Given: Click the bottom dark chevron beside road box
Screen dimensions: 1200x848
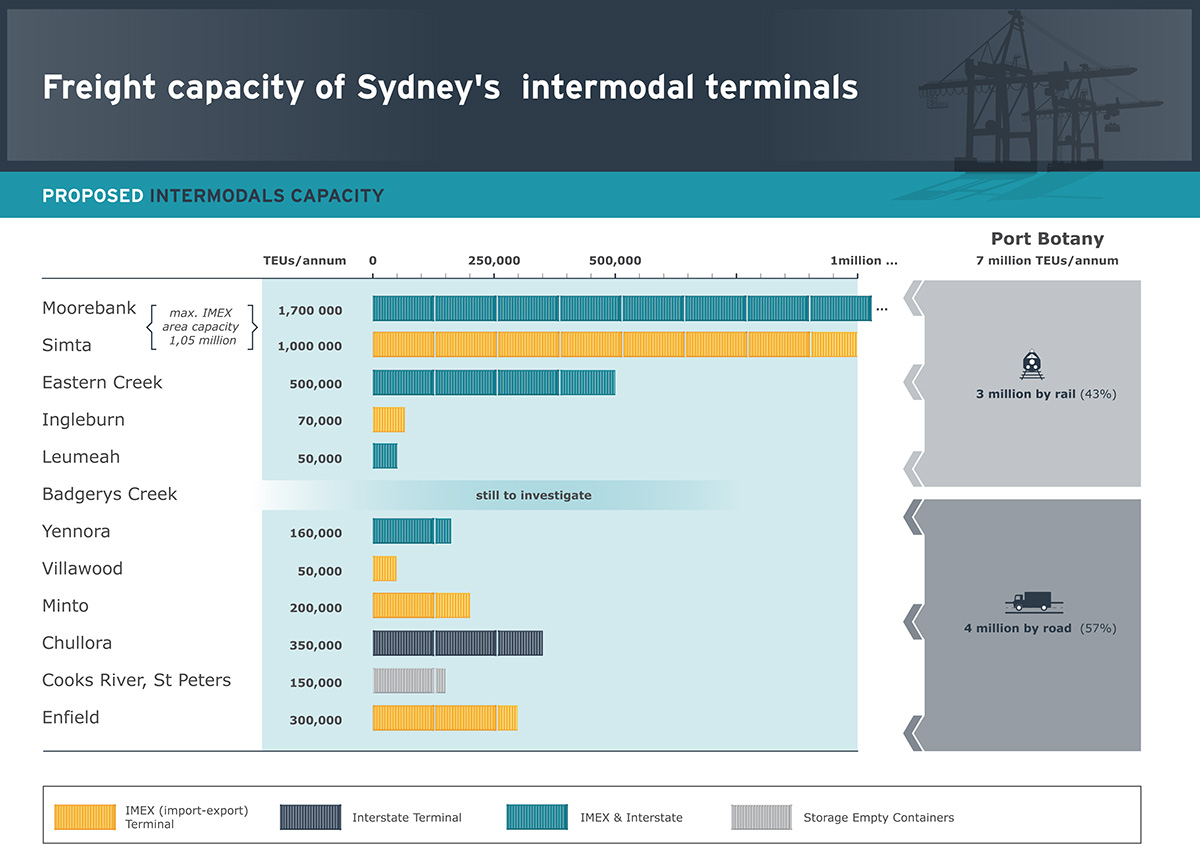Looking at the screenshot, I should point(912,732).
